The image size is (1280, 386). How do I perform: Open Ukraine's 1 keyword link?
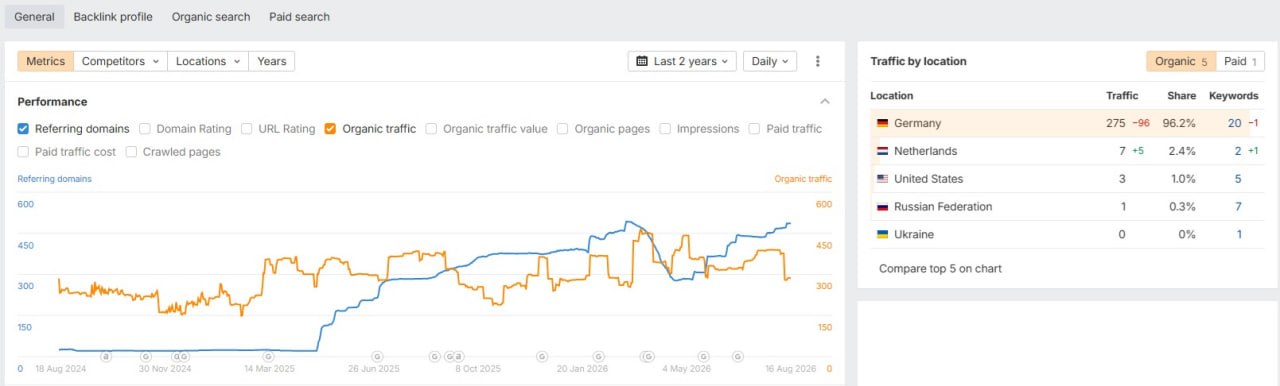pos(1238,234)
